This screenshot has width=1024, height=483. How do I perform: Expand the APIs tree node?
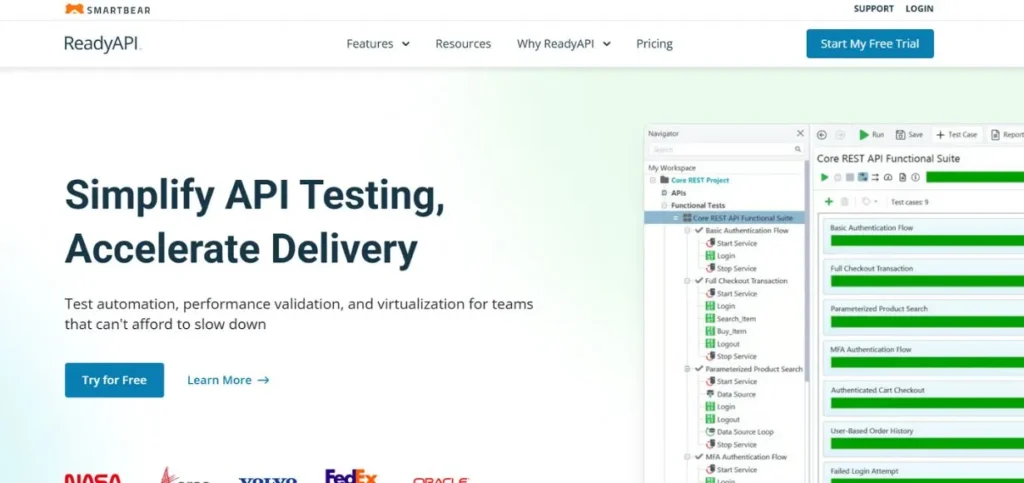664,193
